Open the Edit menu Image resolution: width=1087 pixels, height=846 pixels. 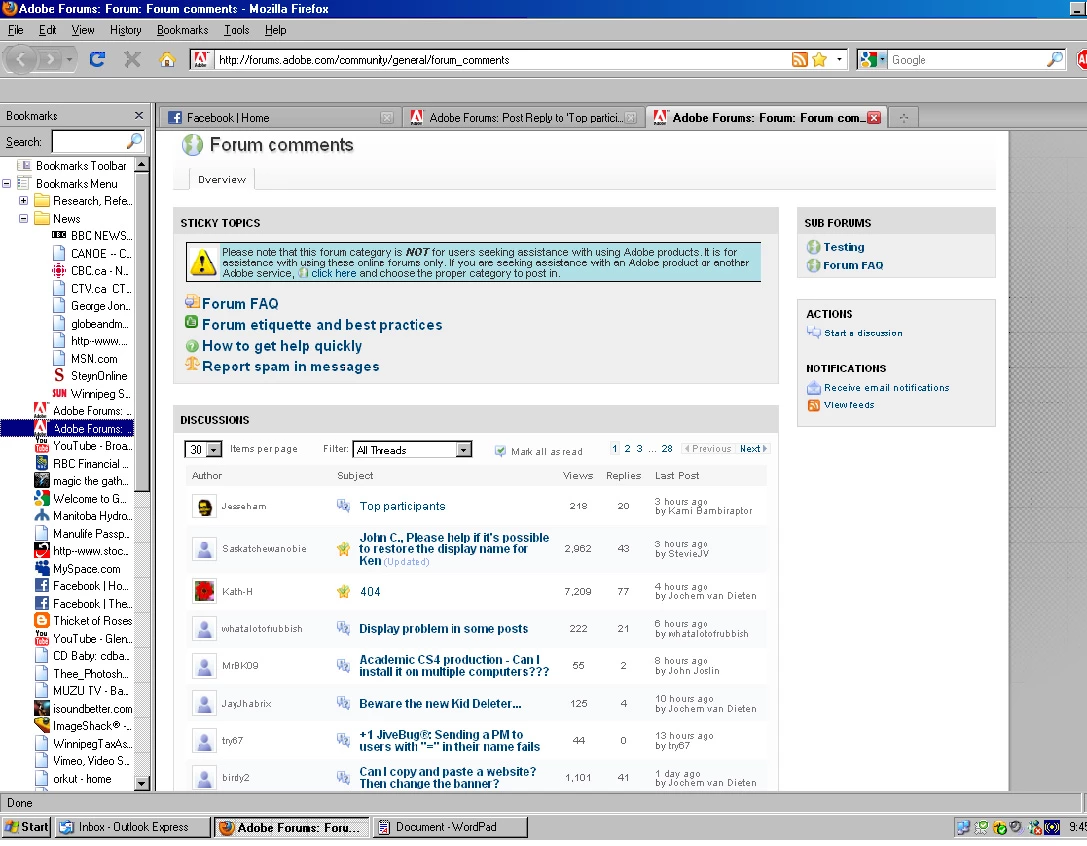[47, 30]
